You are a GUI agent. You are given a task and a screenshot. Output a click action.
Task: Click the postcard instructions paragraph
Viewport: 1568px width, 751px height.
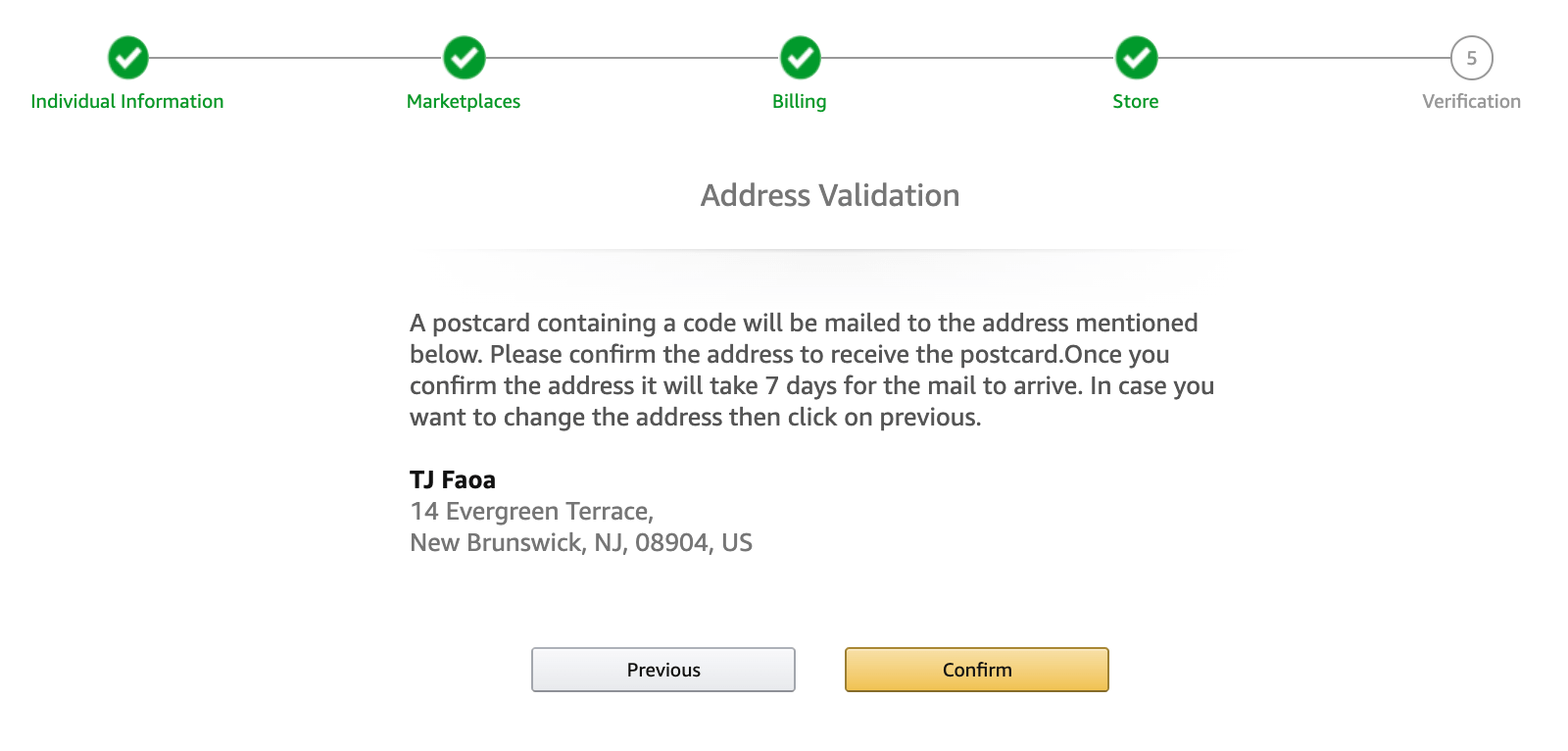(811, 370)
